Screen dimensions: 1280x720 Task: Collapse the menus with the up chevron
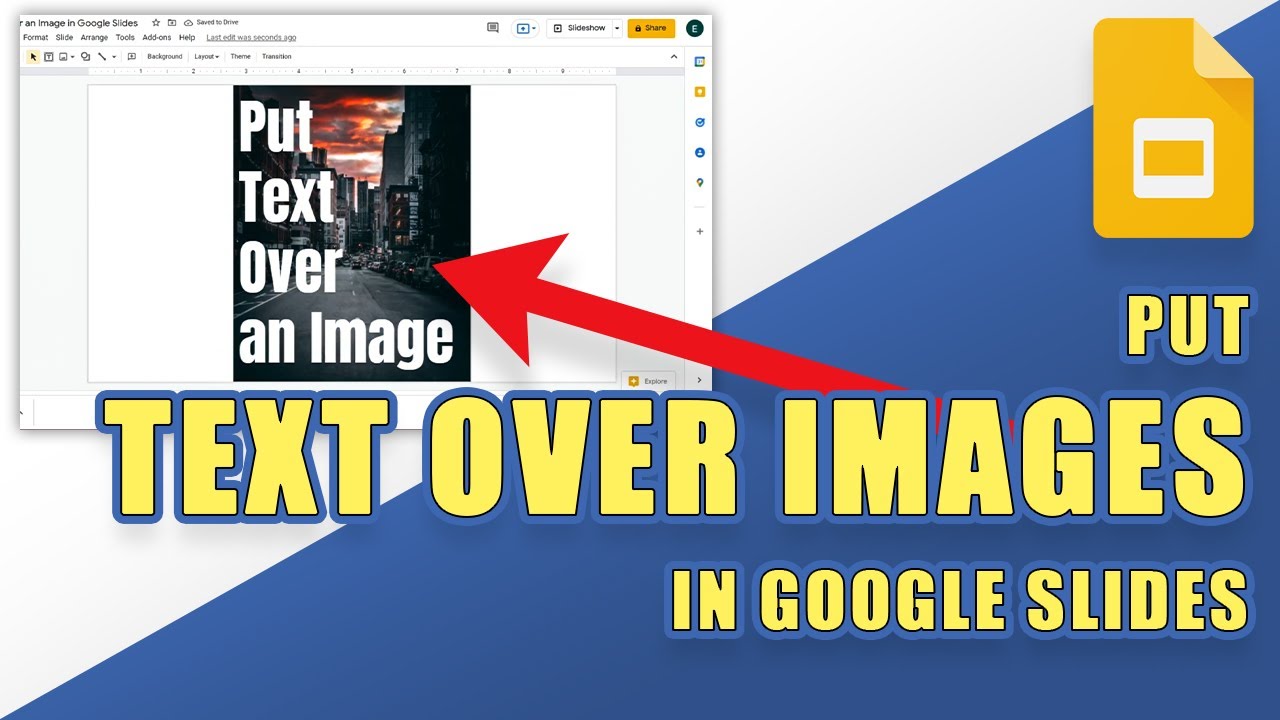[x=674, y=57]
